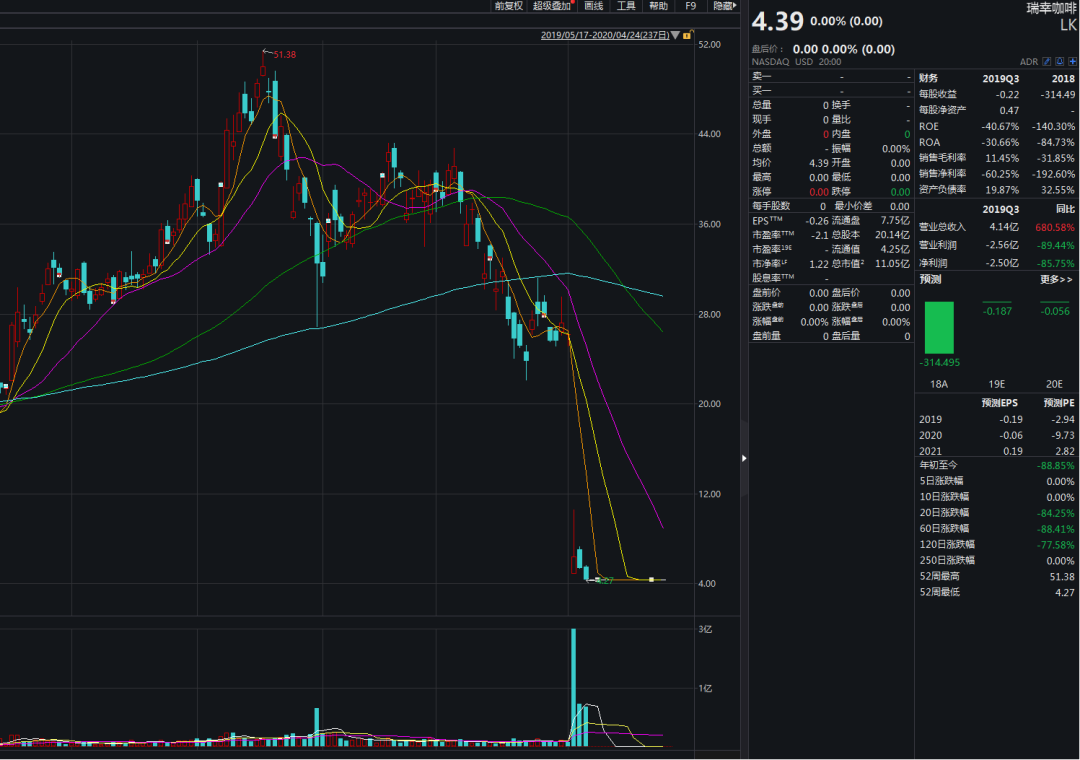Click the yellow unlock icon beside date range

click(x=687, y=35)
